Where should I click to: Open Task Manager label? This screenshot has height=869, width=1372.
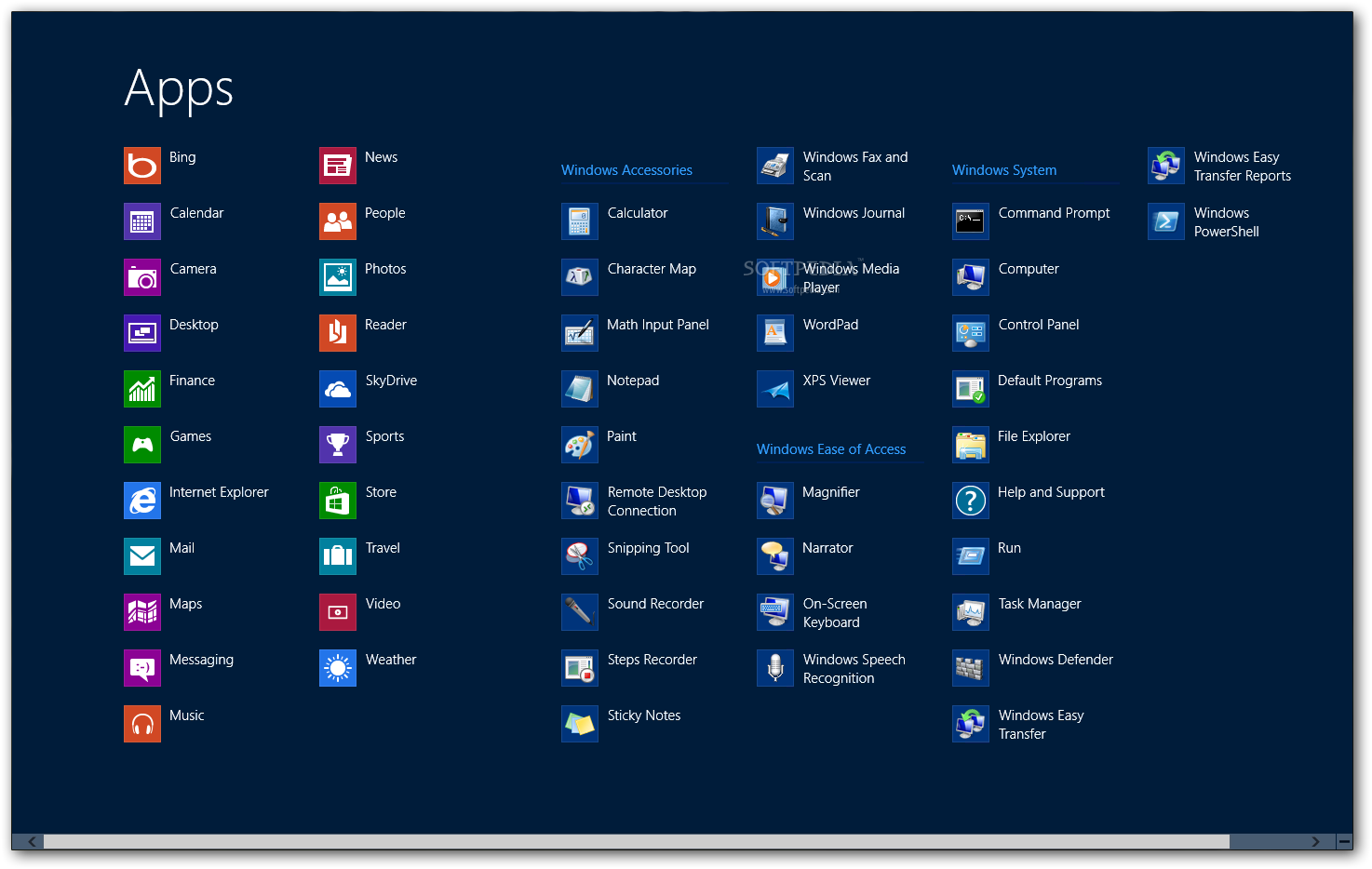click(1040, 604)
